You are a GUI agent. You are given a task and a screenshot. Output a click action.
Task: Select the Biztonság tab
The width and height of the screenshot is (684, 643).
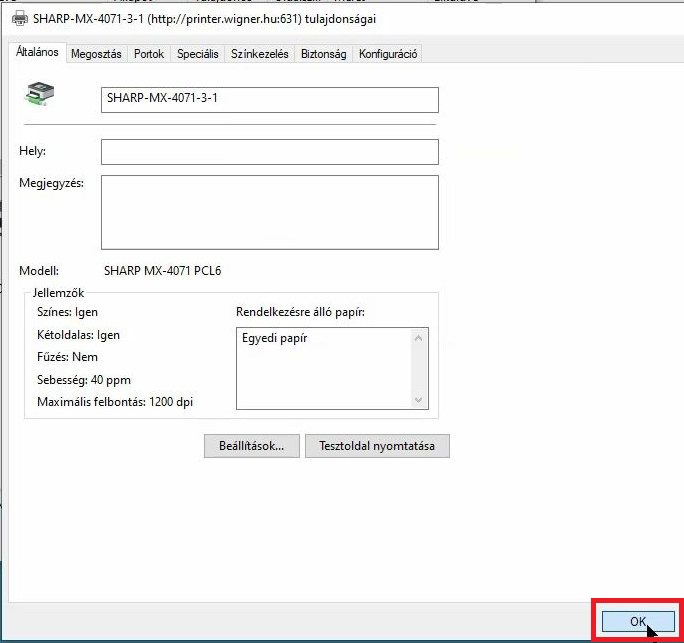pos(324,54)
